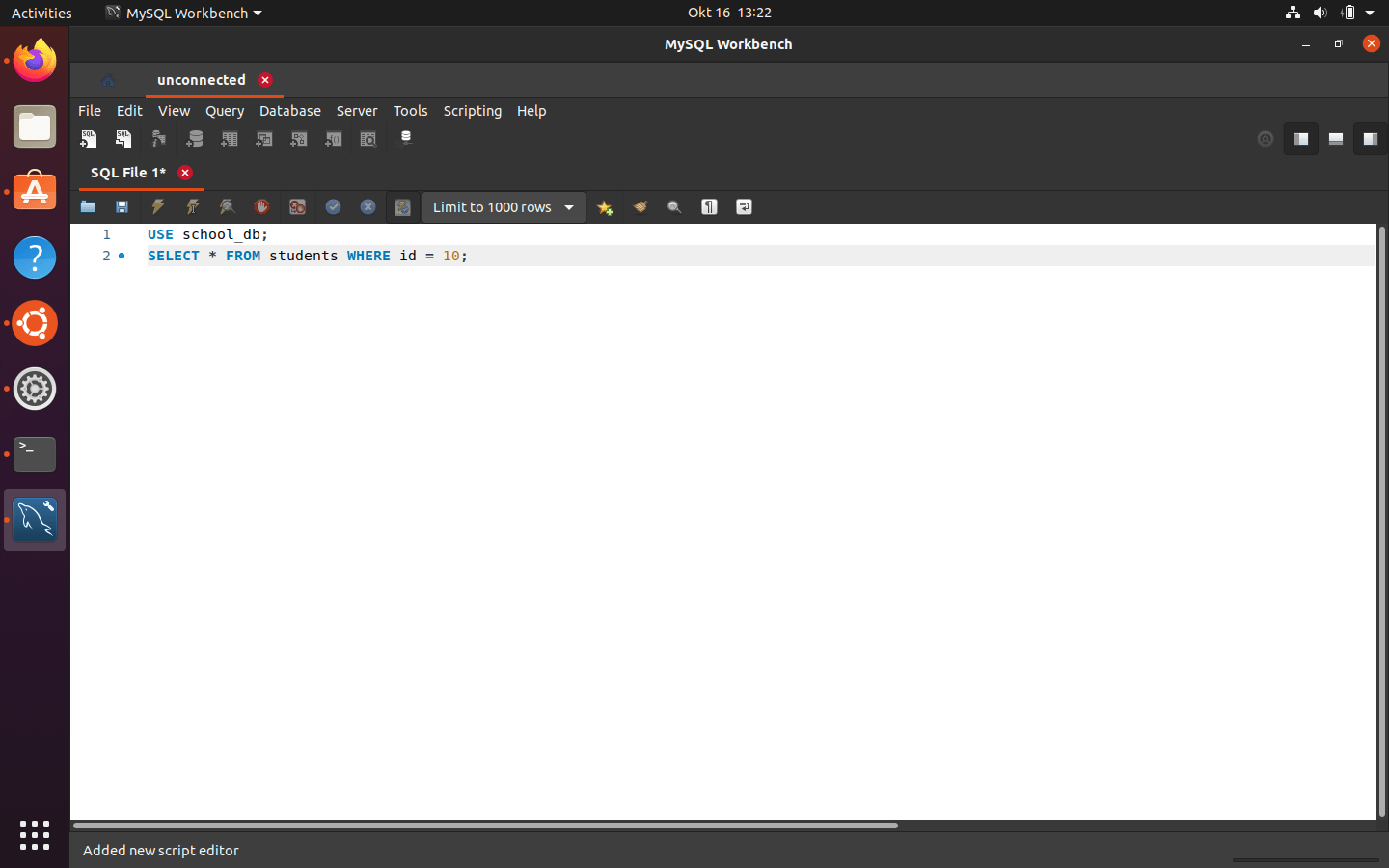Rollback the current transaction
The height and width of the screenshot is (868, 1389).
(x=368, y=207)
